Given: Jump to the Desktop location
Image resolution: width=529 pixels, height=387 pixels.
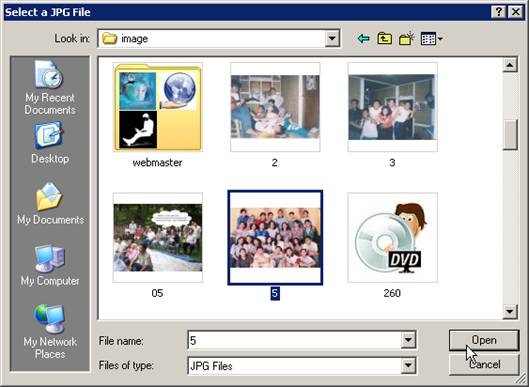Looking at the screenshot, I should (x=50, y=143).
